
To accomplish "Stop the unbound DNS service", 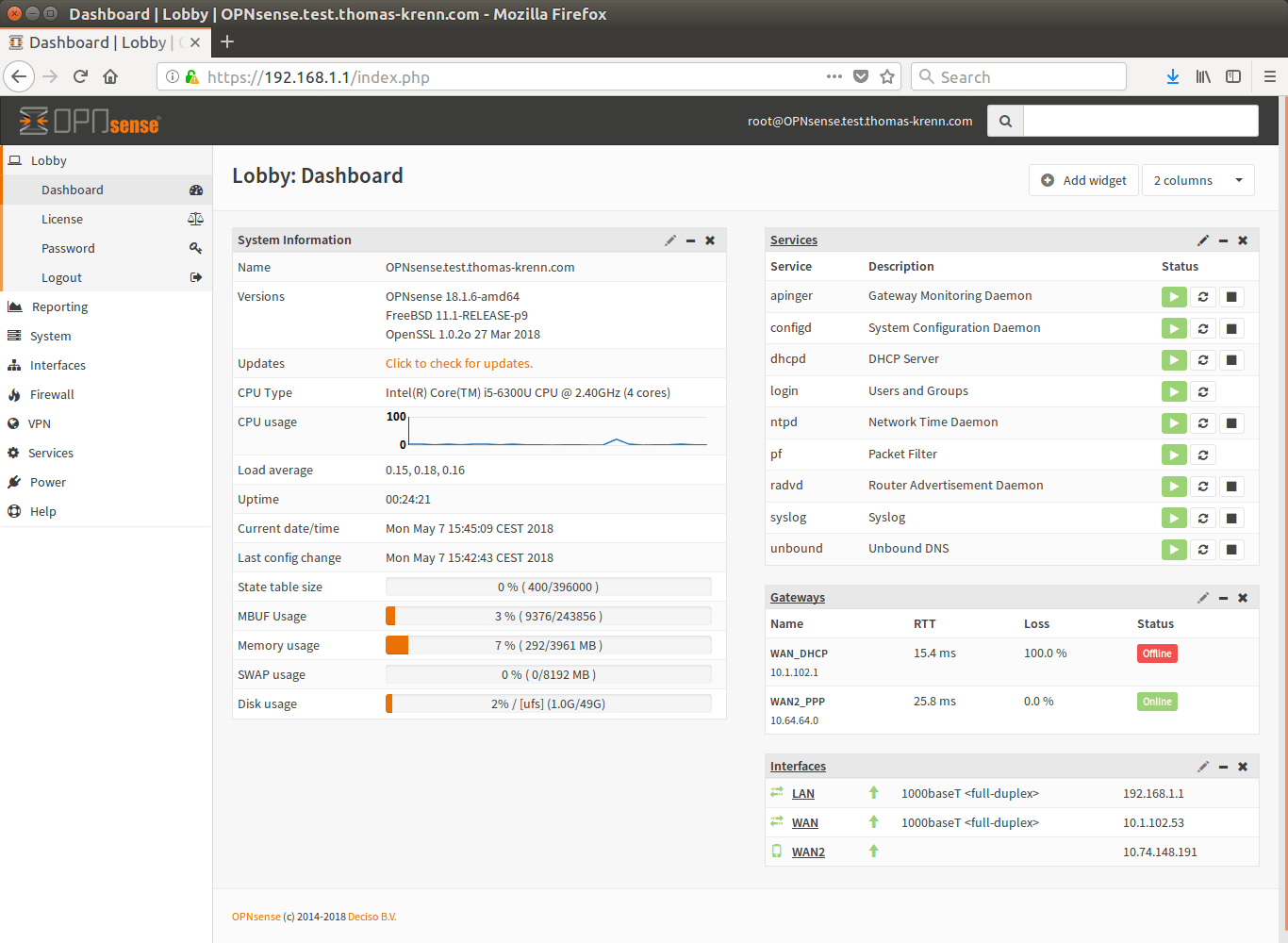I will (x=1230, y=550).
